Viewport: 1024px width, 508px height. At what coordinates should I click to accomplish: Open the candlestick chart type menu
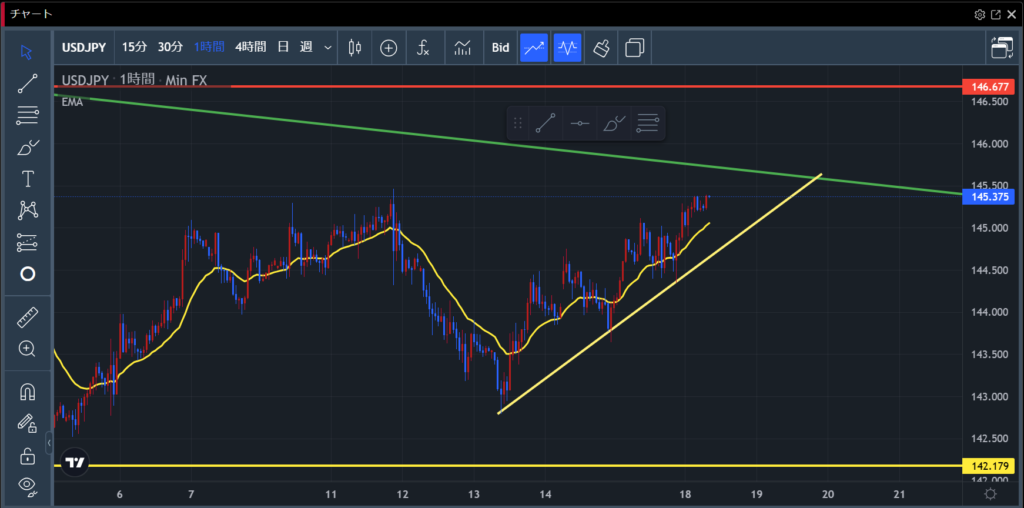point(355,48)
